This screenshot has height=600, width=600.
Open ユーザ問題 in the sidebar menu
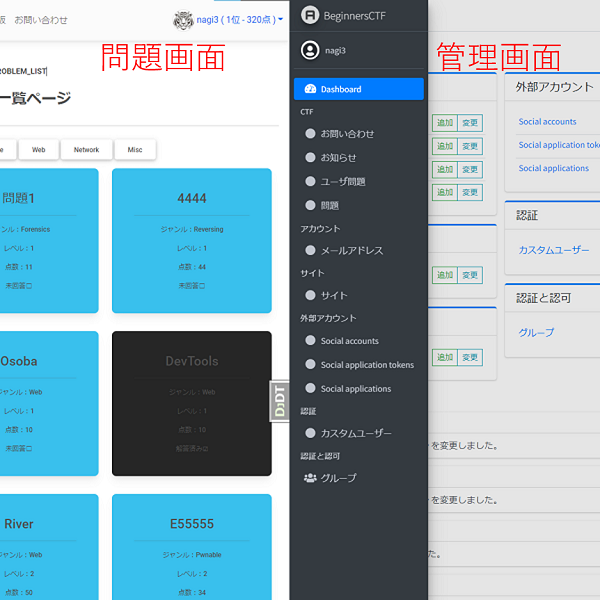[342, 181]
